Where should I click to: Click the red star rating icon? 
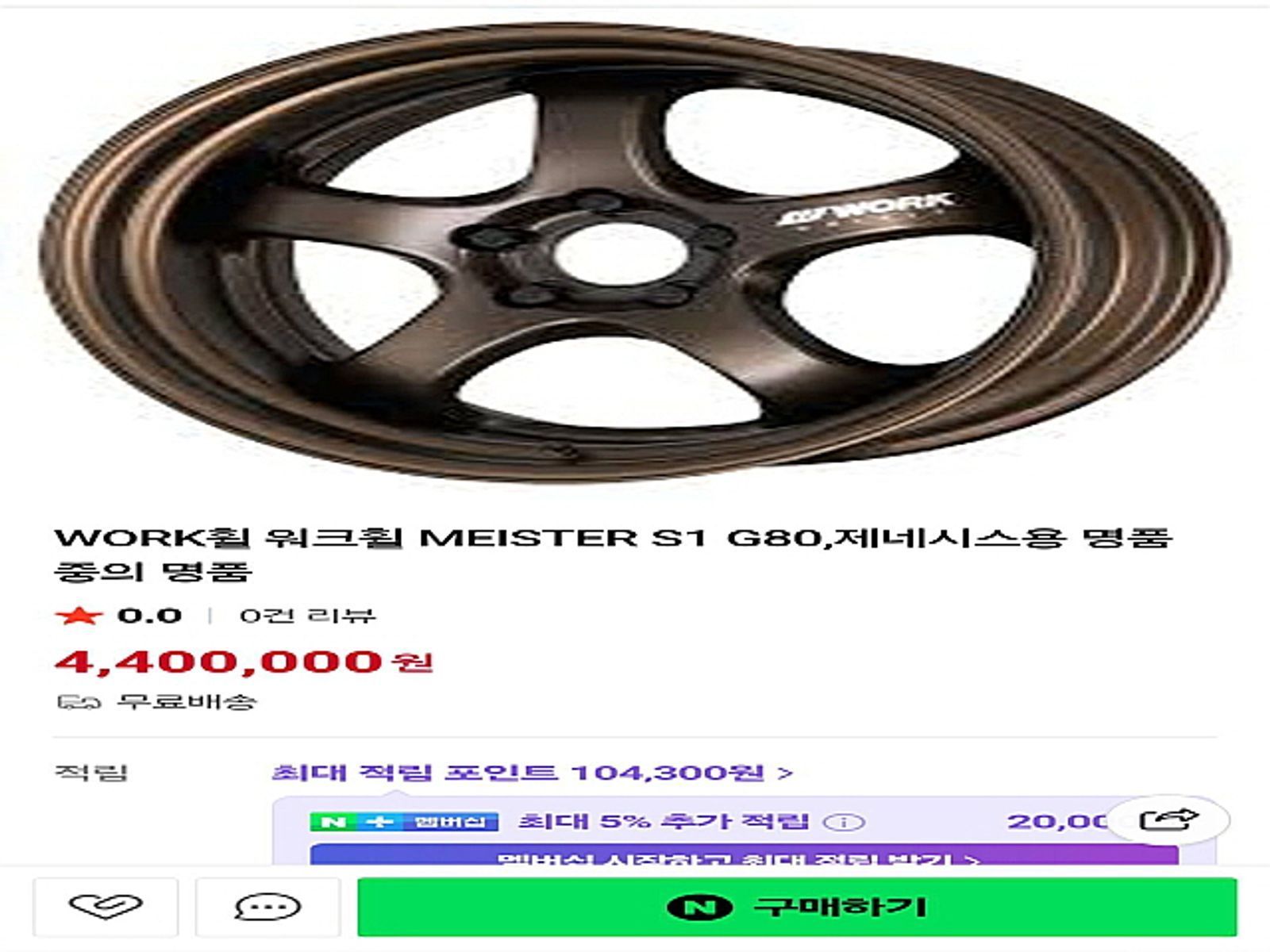click(x=78, y=616)
